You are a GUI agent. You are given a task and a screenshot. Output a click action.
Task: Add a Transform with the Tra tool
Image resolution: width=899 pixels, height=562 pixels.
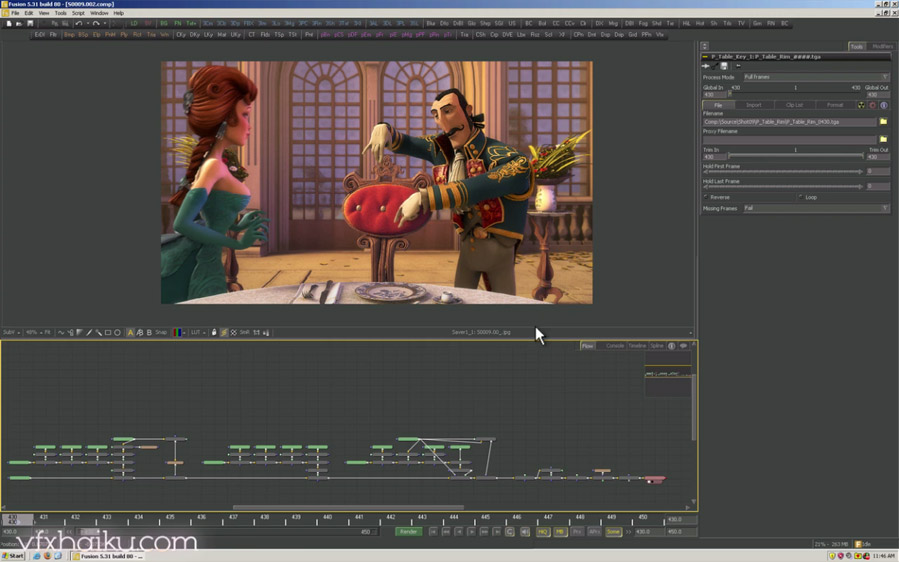click(x=464, y=34)
